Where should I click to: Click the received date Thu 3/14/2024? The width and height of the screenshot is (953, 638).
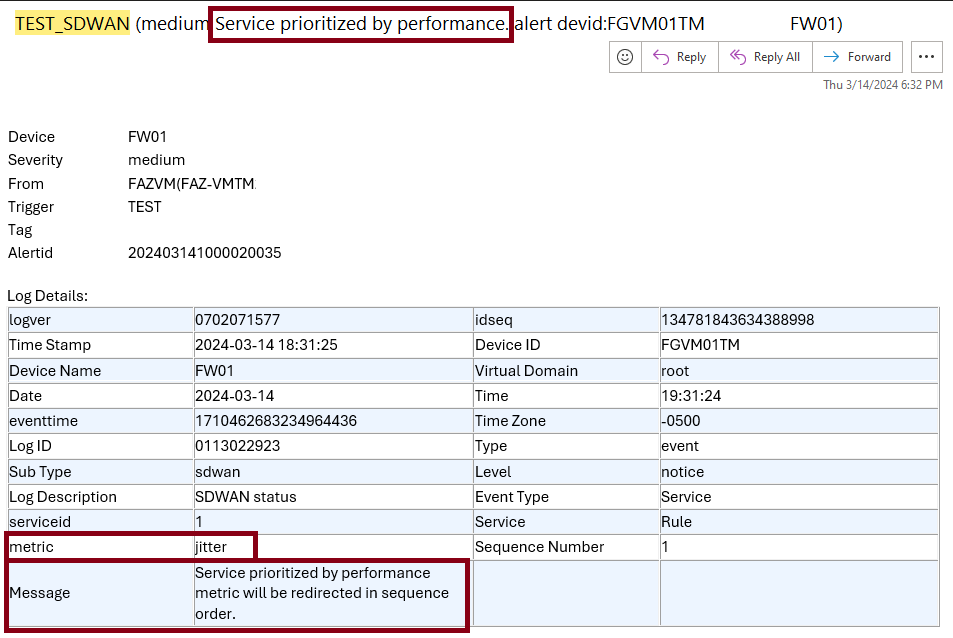point(882,85)
